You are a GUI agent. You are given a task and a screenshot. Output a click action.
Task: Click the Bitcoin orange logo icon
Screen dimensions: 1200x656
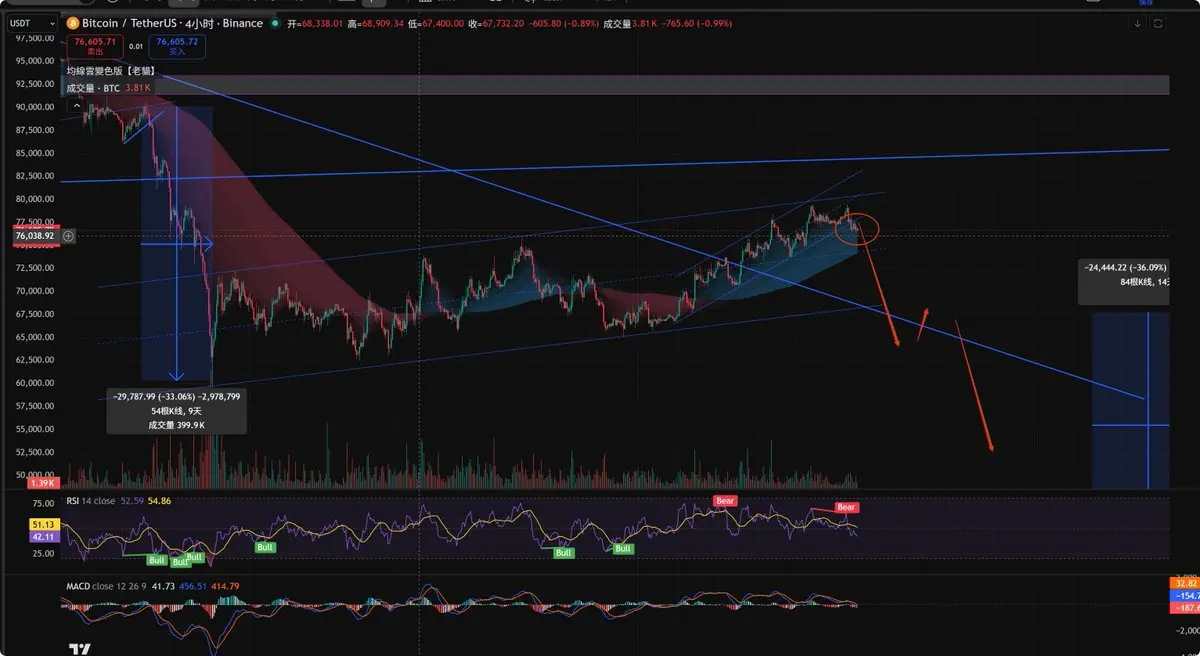tap(72, 23)
